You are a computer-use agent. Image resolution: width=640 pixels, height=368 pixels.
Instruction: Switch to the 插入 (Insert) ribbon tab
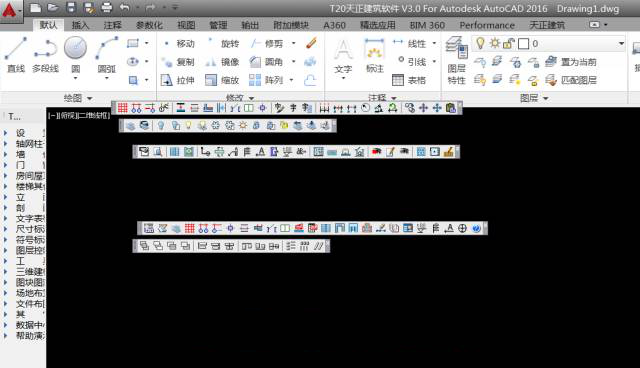80,25
